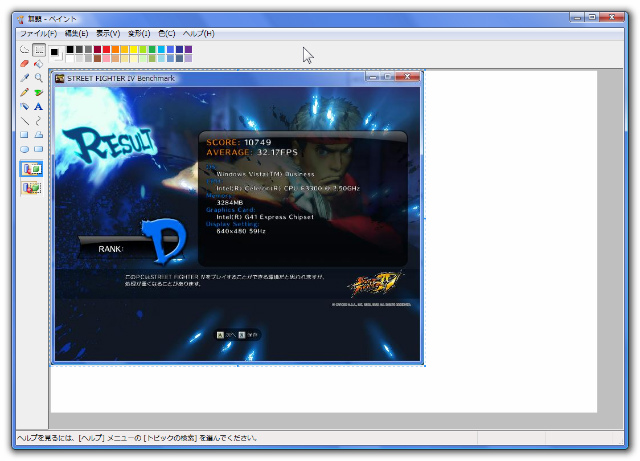Select the pink color swatch
This screenshot has height=461, width=640.
tap(106, 58)
